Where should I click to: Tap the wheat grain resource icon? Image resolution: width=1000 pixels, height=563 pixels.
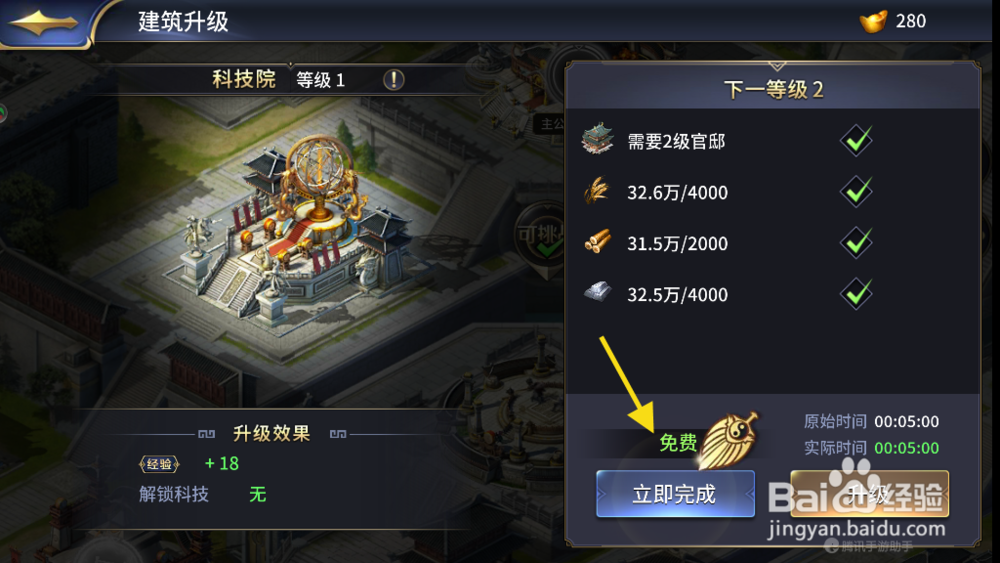pyautogui.click(x=597, y=191)
